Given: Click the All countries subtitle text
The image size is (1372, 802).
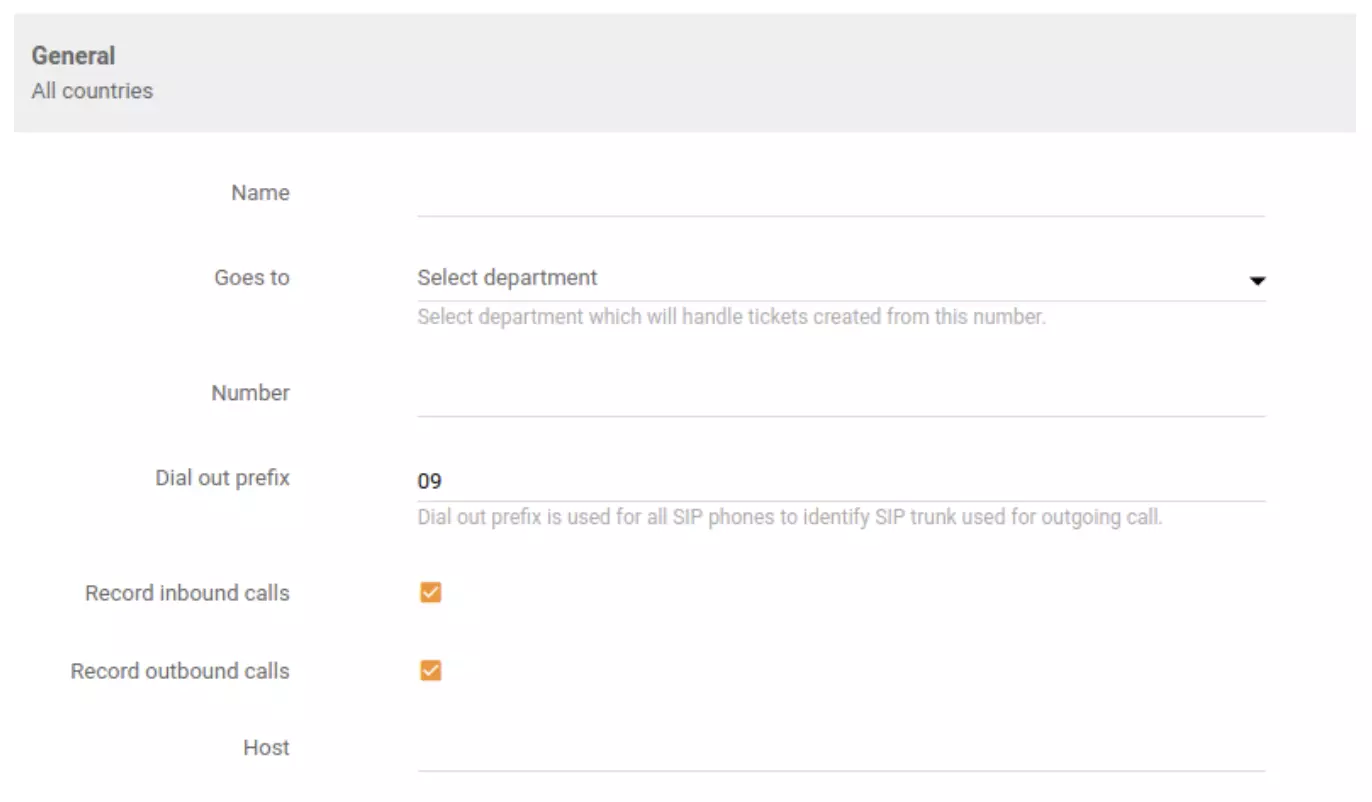Looking at the screenshot, I should 92,91.
